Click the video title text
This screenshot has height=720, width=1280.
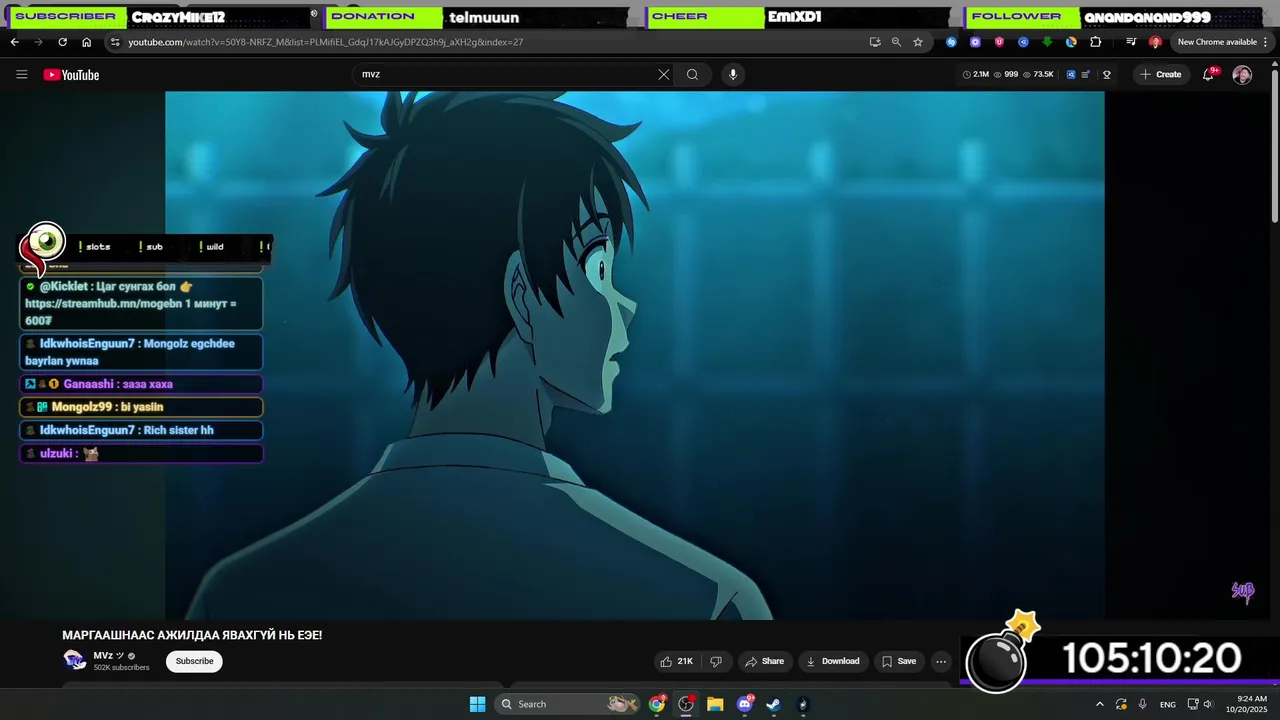point(192,635)
